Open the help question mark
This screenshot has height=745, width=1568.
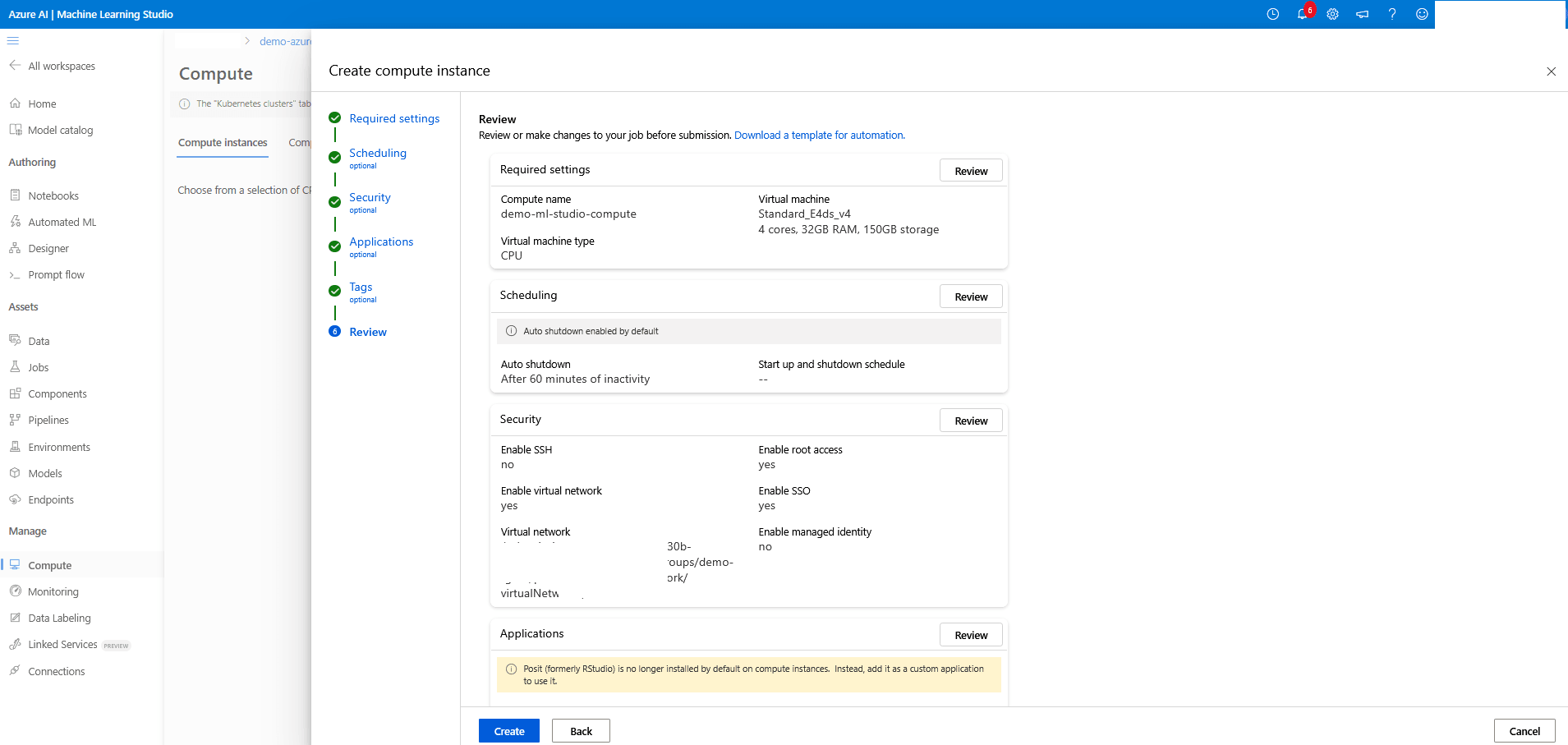(x=1391, y=14)
